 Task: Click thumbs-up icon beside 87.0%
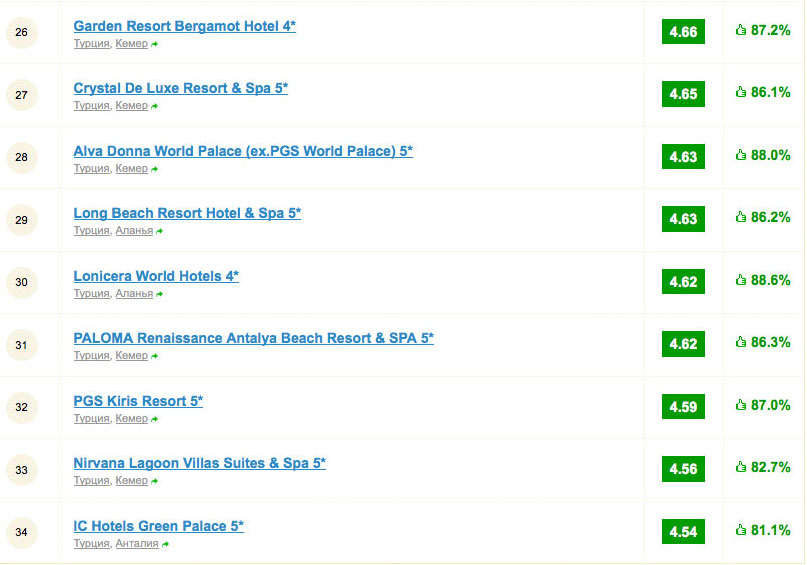741,405
